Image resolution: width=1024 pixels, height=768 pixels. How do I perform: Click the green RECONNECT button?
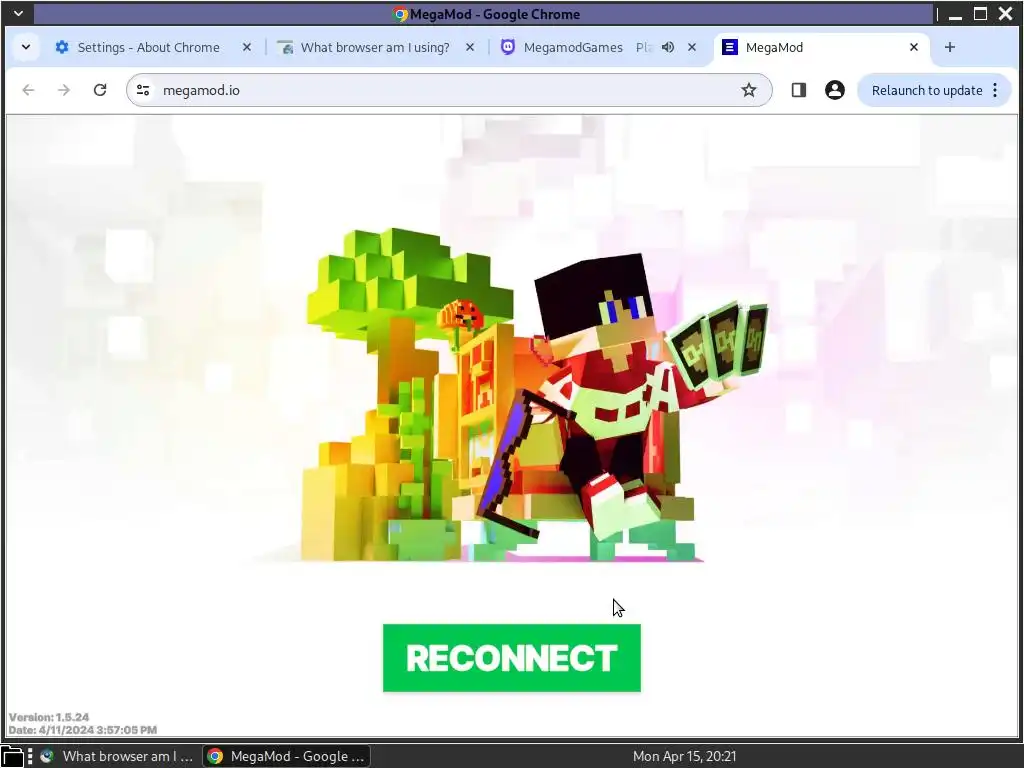click(511, 658)
